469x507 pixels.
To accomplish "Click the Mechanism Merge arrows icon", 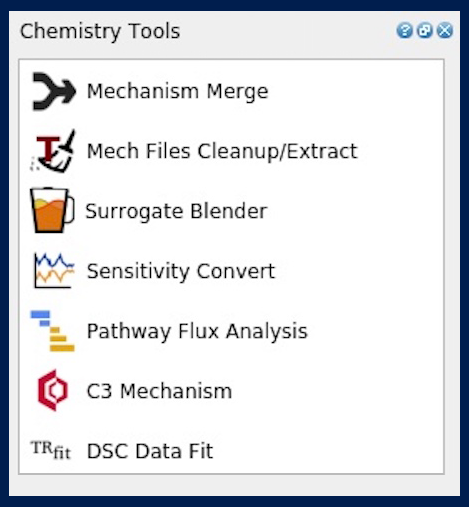I will click(x=54, y=91).
